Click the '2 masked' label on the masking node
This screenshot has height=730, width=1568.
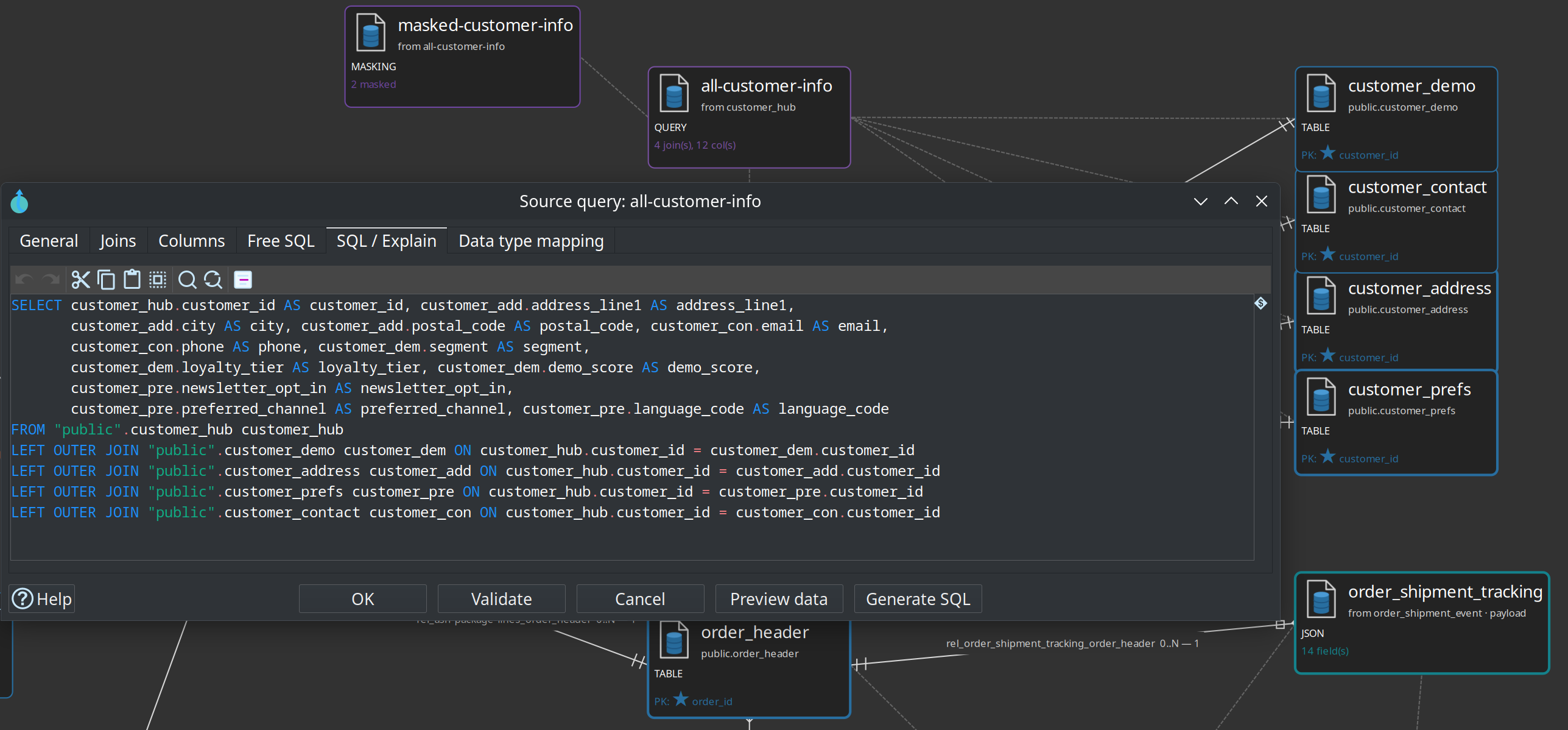point(373,84)
